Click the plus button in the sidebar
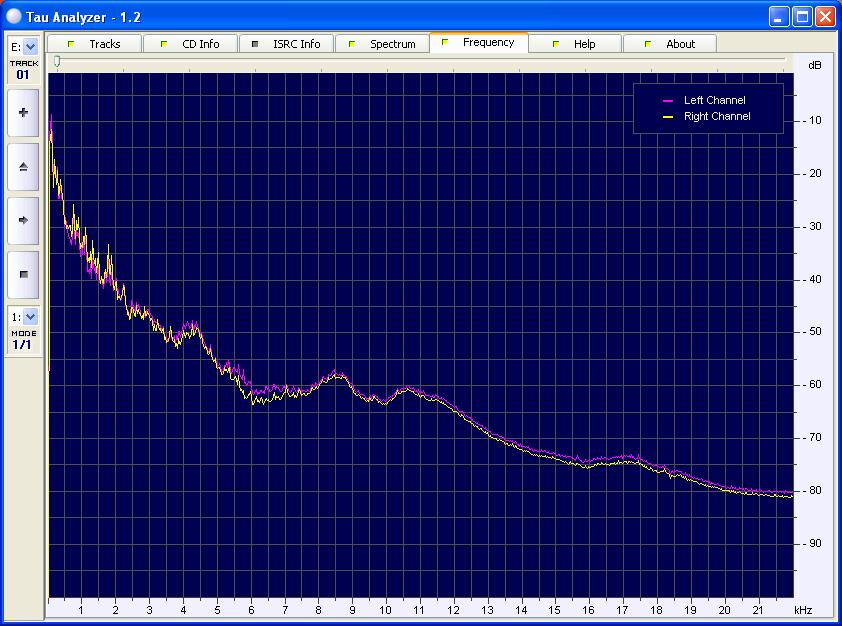This screenshot has height=626, width=842. pos(23,113)
